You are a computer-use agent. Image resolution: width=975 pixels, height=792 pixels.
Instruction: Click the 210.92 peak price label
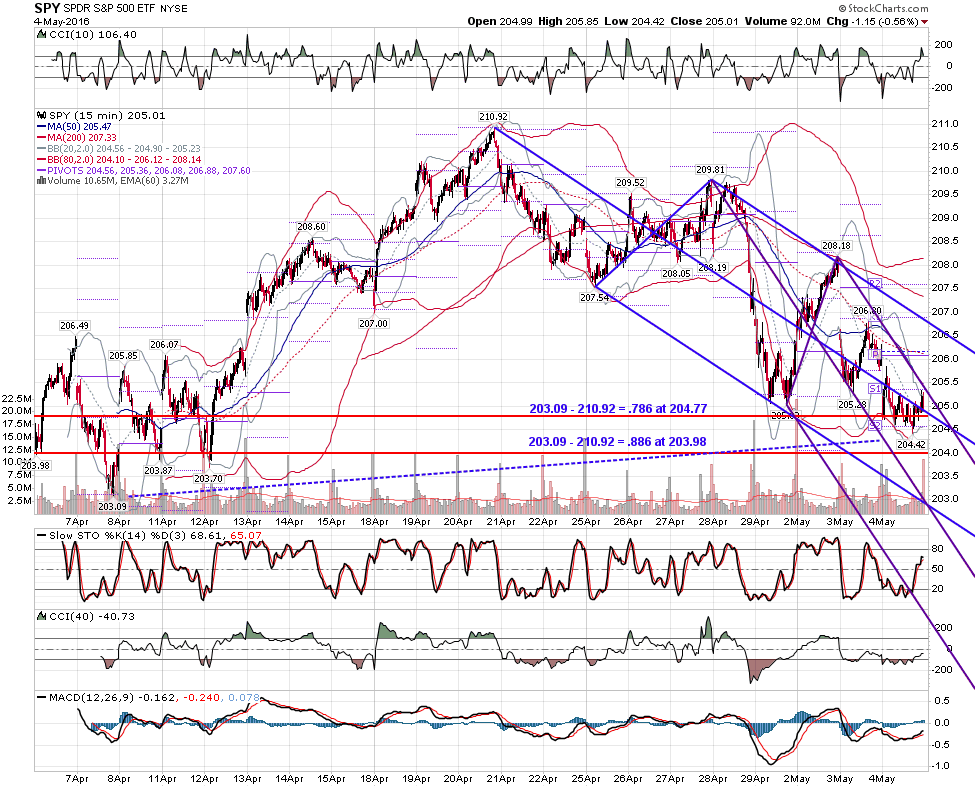click(x=493, y=117)
